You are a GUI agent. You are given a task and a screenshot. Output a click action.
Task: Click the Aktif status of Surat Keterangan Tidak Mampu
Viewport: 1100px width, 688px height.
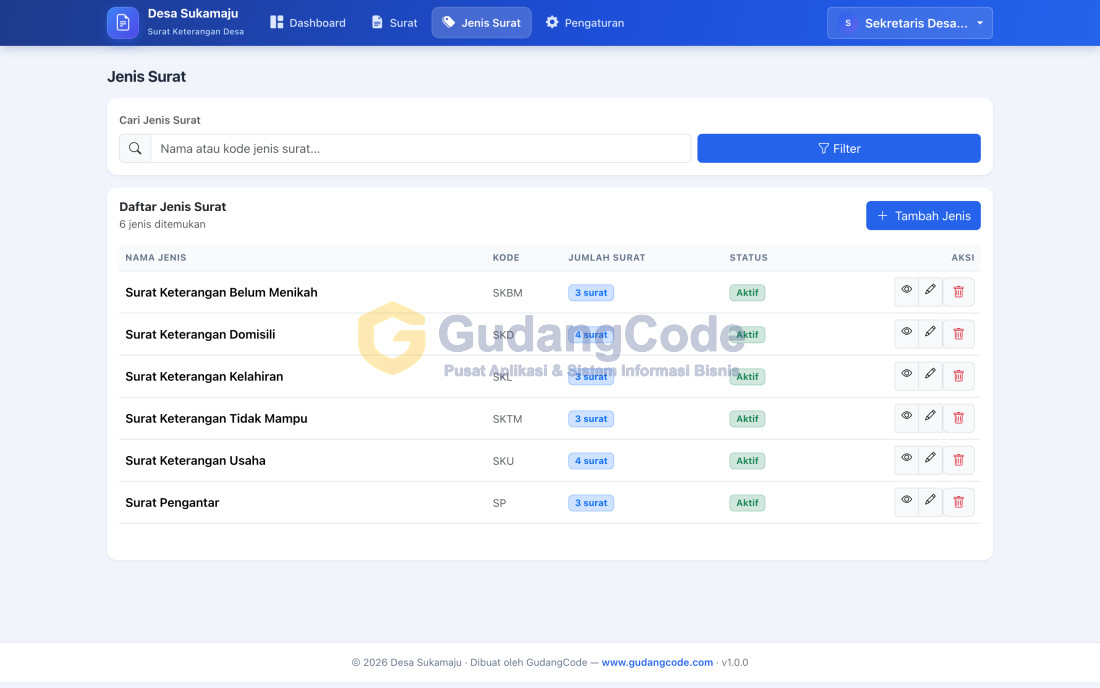[747, 419]
